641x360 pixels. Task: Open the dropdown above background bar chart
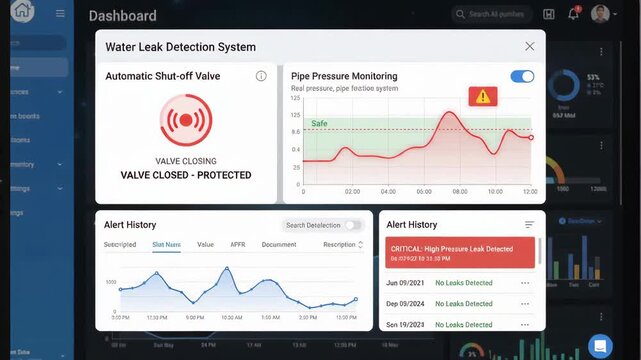580,221
